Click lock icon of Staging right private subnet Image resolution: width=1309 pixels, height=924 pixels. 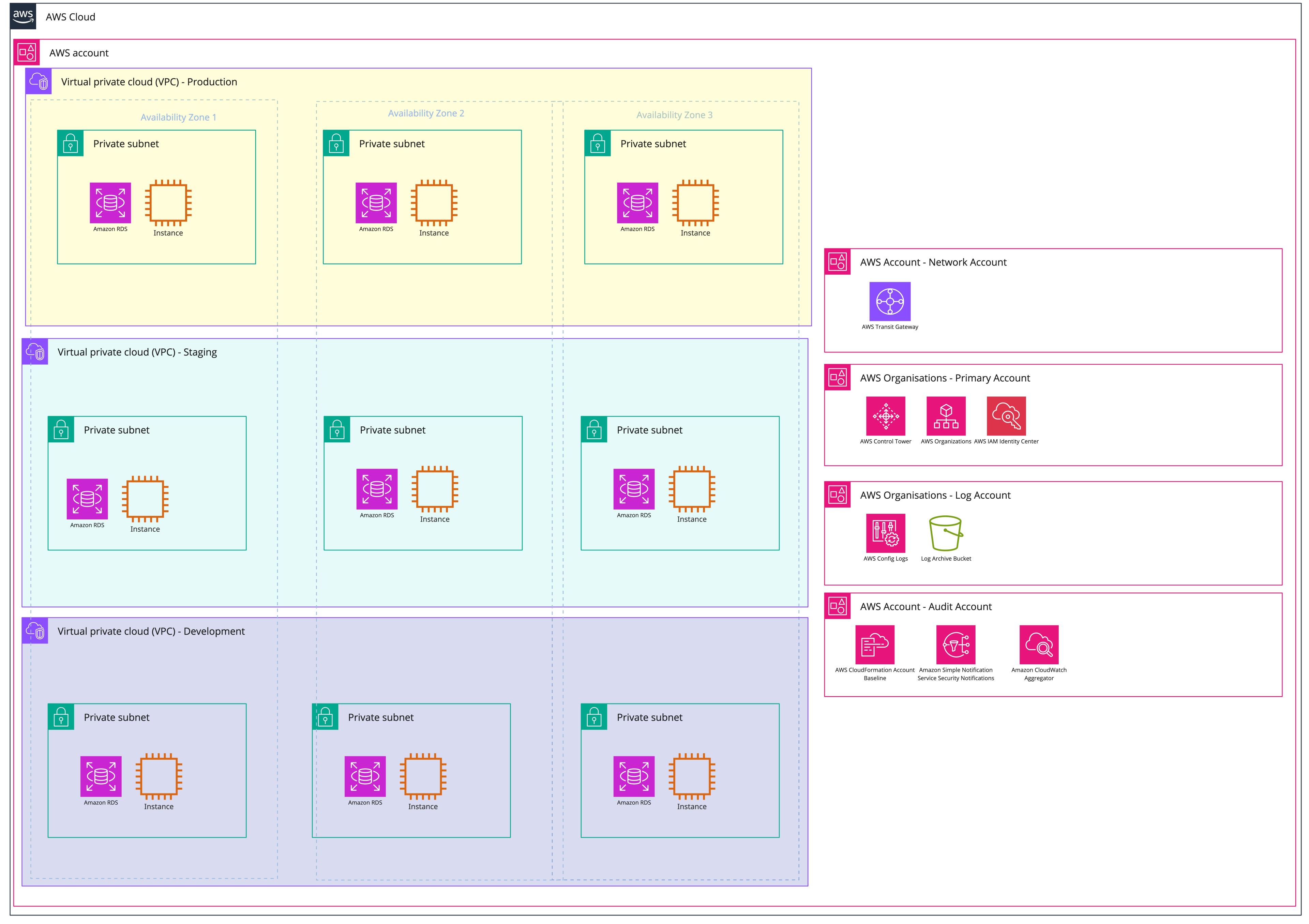point(595,430)
